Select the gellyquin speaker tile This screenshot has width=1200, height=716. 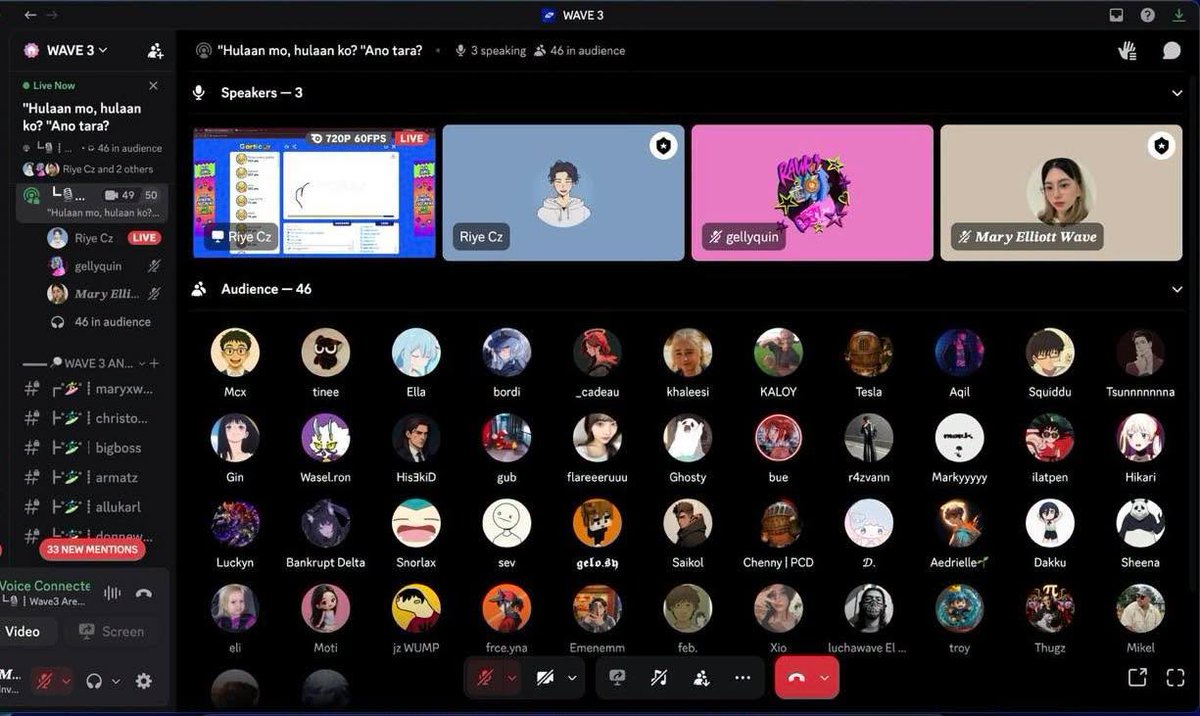[812, 192]
